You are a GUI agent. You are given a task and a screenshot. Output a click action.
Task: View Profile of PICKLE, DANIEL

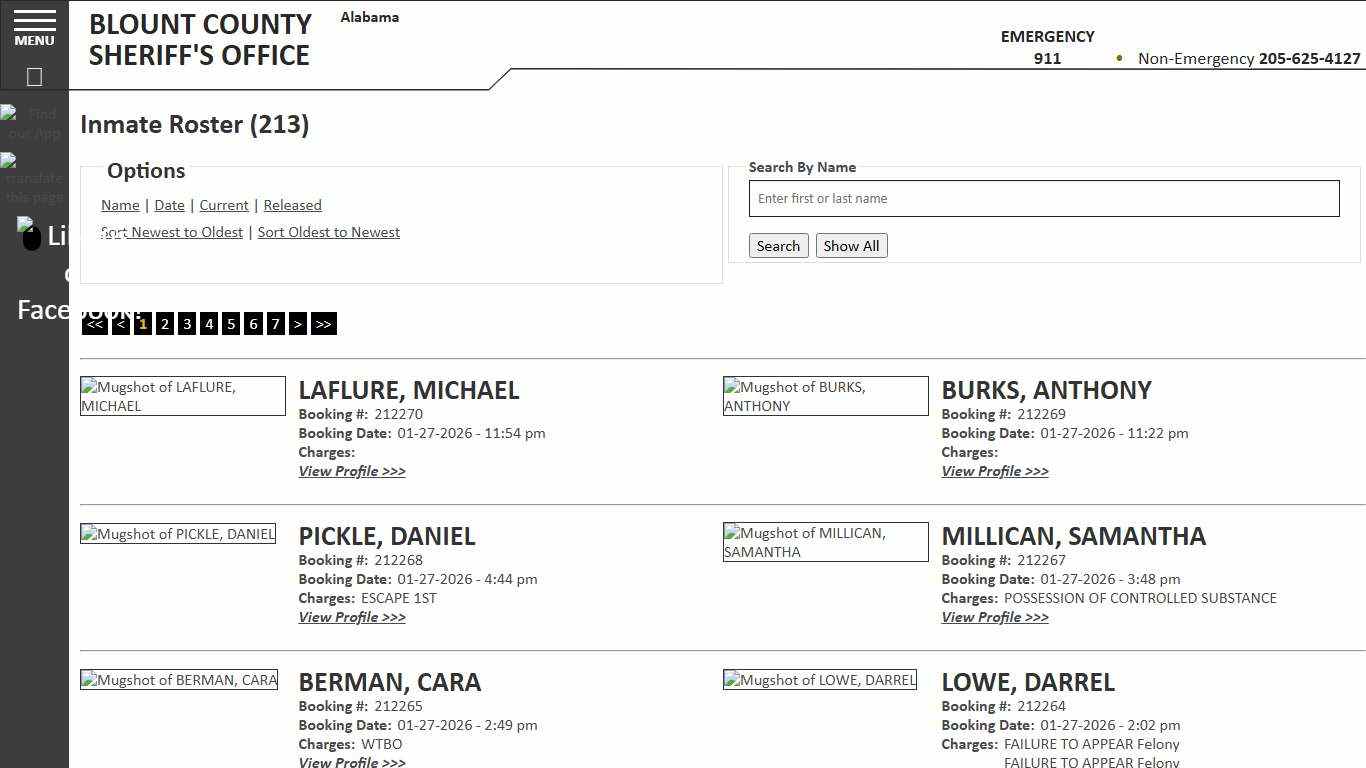point(352,617)
